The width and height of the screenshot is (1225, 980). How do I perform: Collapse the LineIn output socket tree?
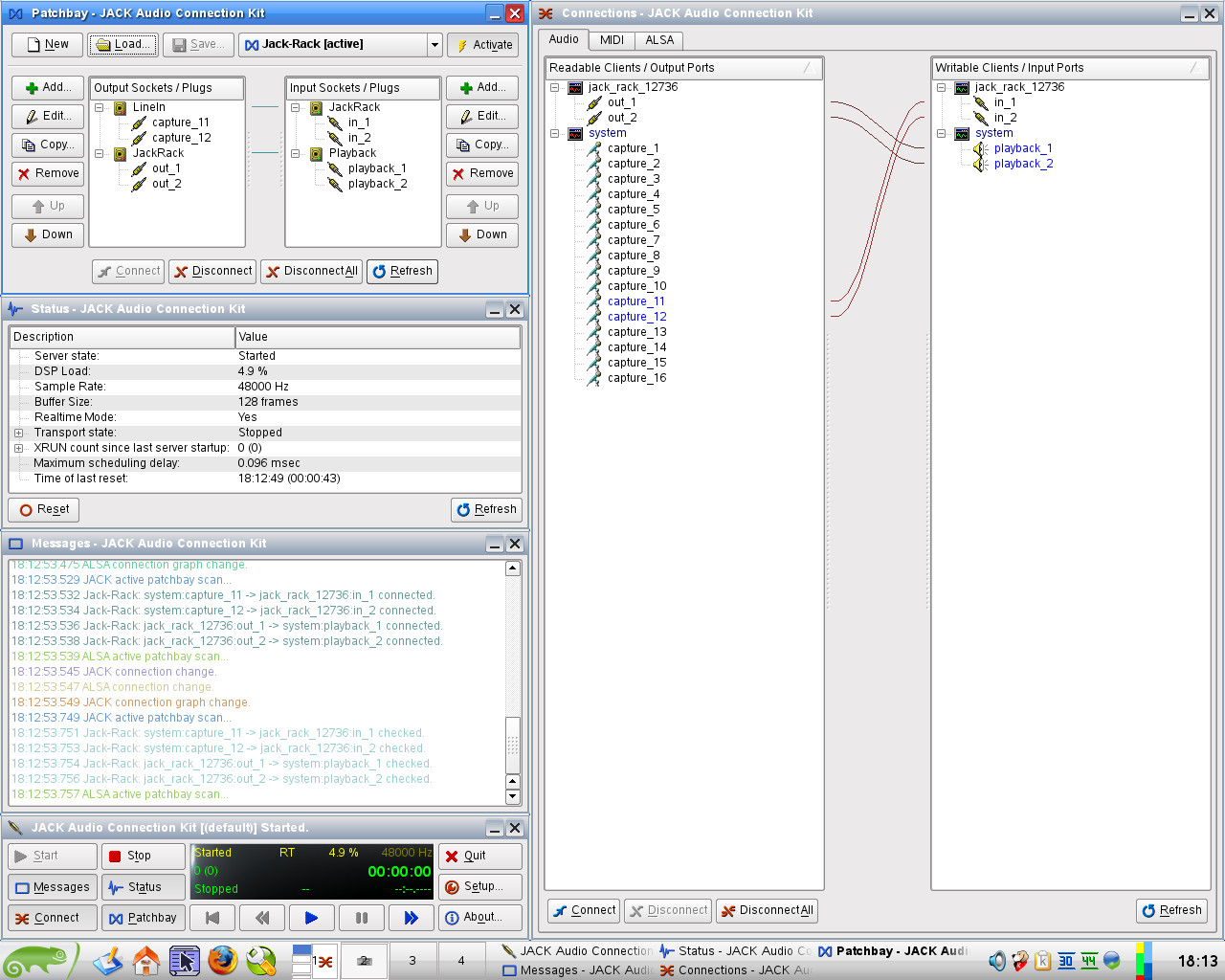[100, 108]
